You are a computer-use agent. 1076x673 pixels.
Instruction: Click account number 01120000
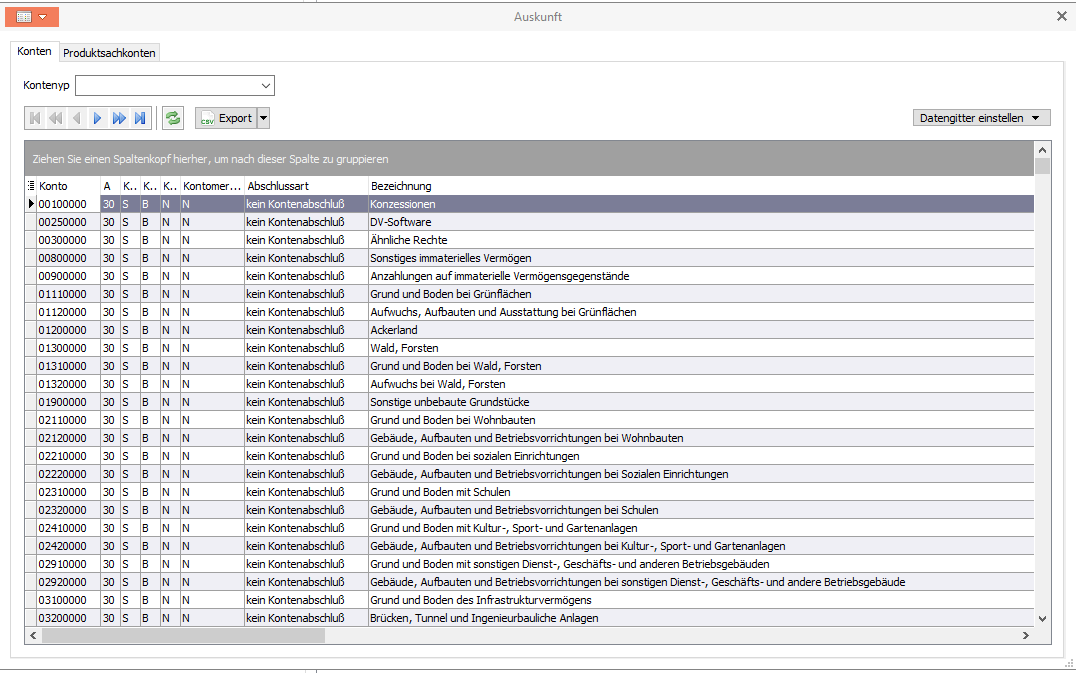click(62, 312)
